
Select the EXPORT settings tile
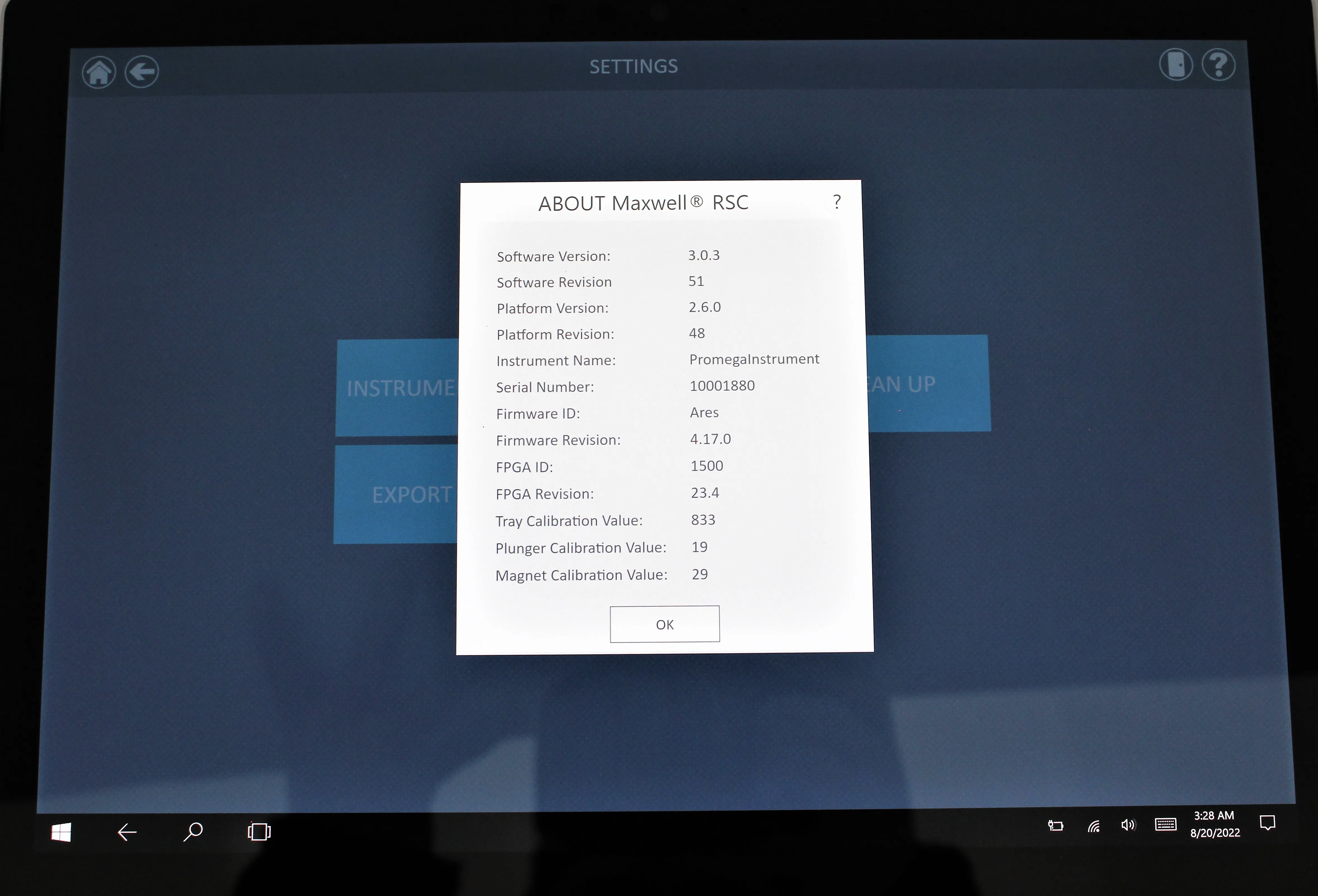pos(395,494)
